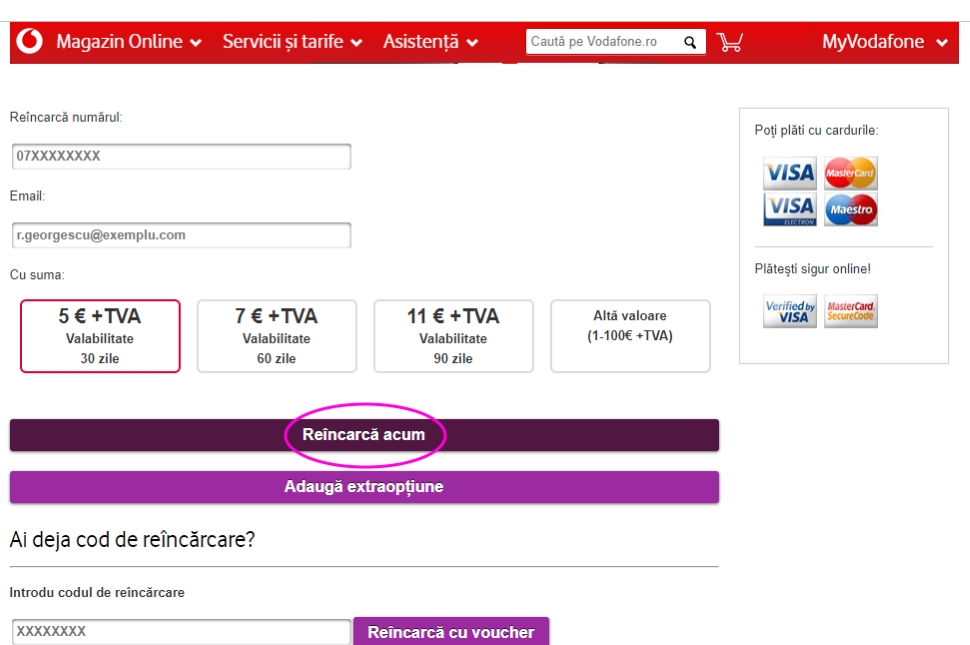Click the Adaugă extraopțiune button
This screenshot has height=645, width=970.
coord(364,487)
